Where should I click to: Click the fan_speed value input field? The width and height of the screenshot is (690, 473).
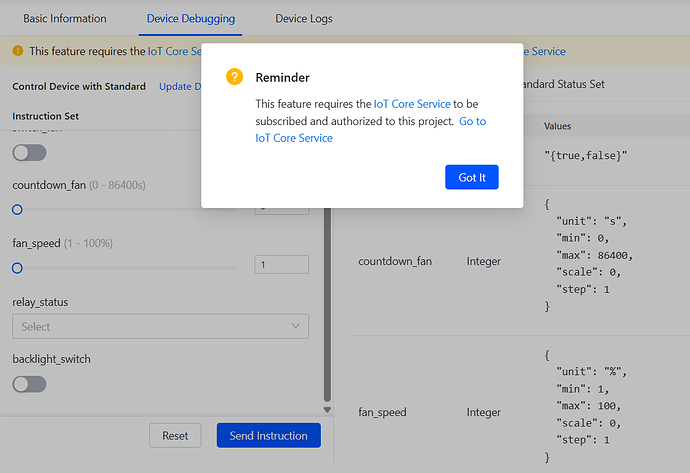282,264
